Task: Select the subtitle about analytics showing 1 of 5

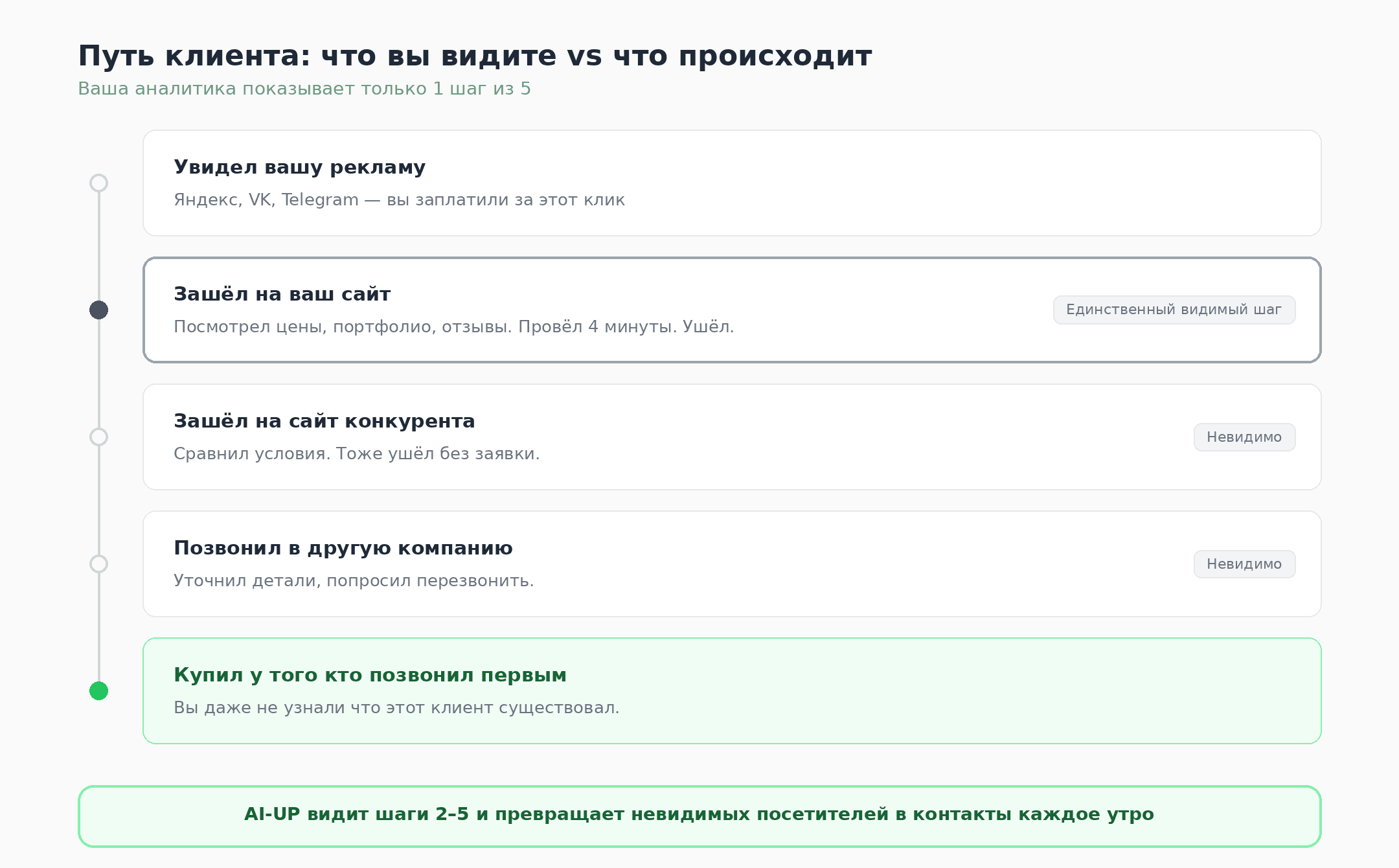Action: tap(304, 89)
